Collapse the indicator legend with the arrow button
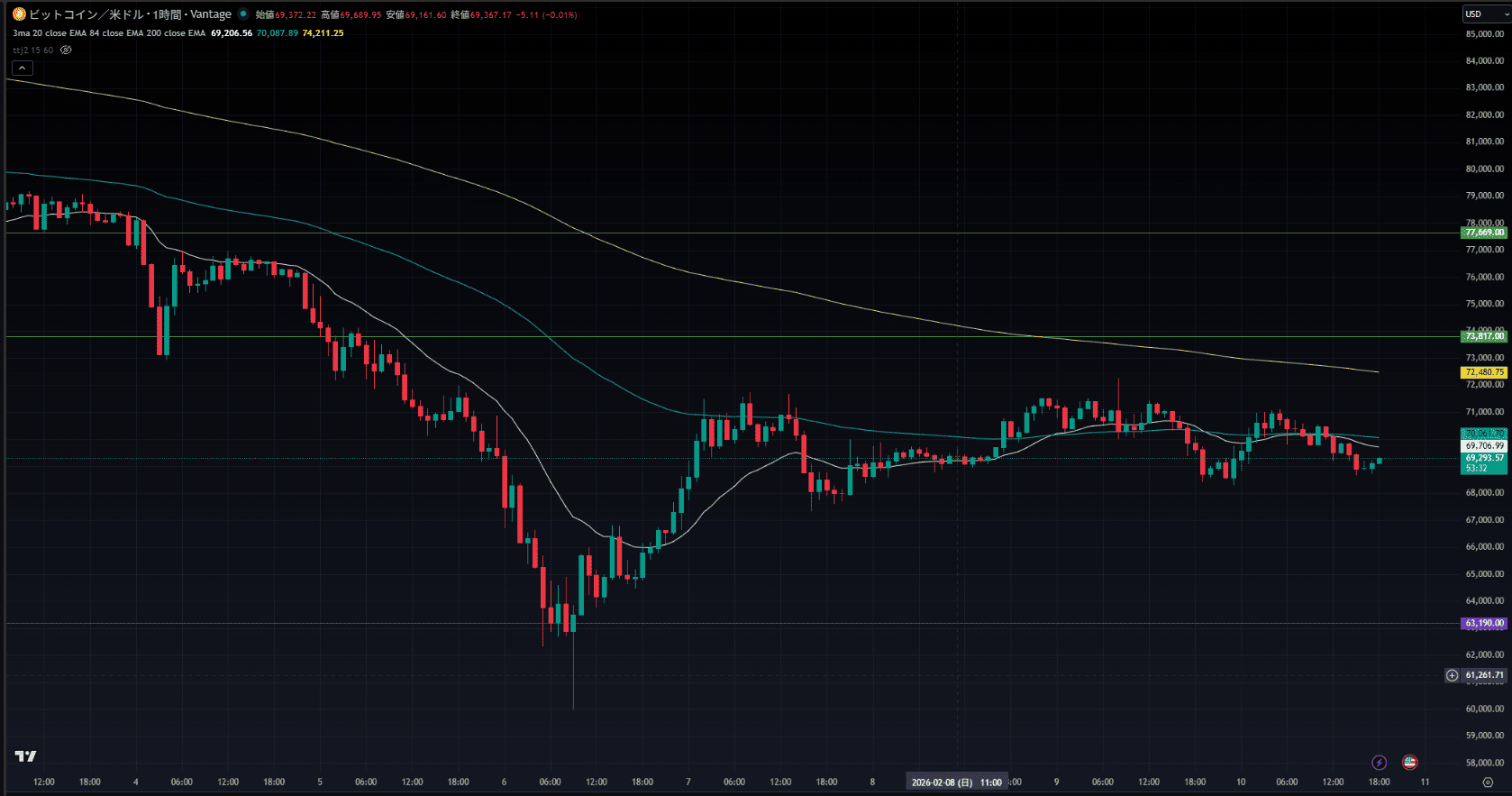This screenshot has height=796, width=1512. 23,69
